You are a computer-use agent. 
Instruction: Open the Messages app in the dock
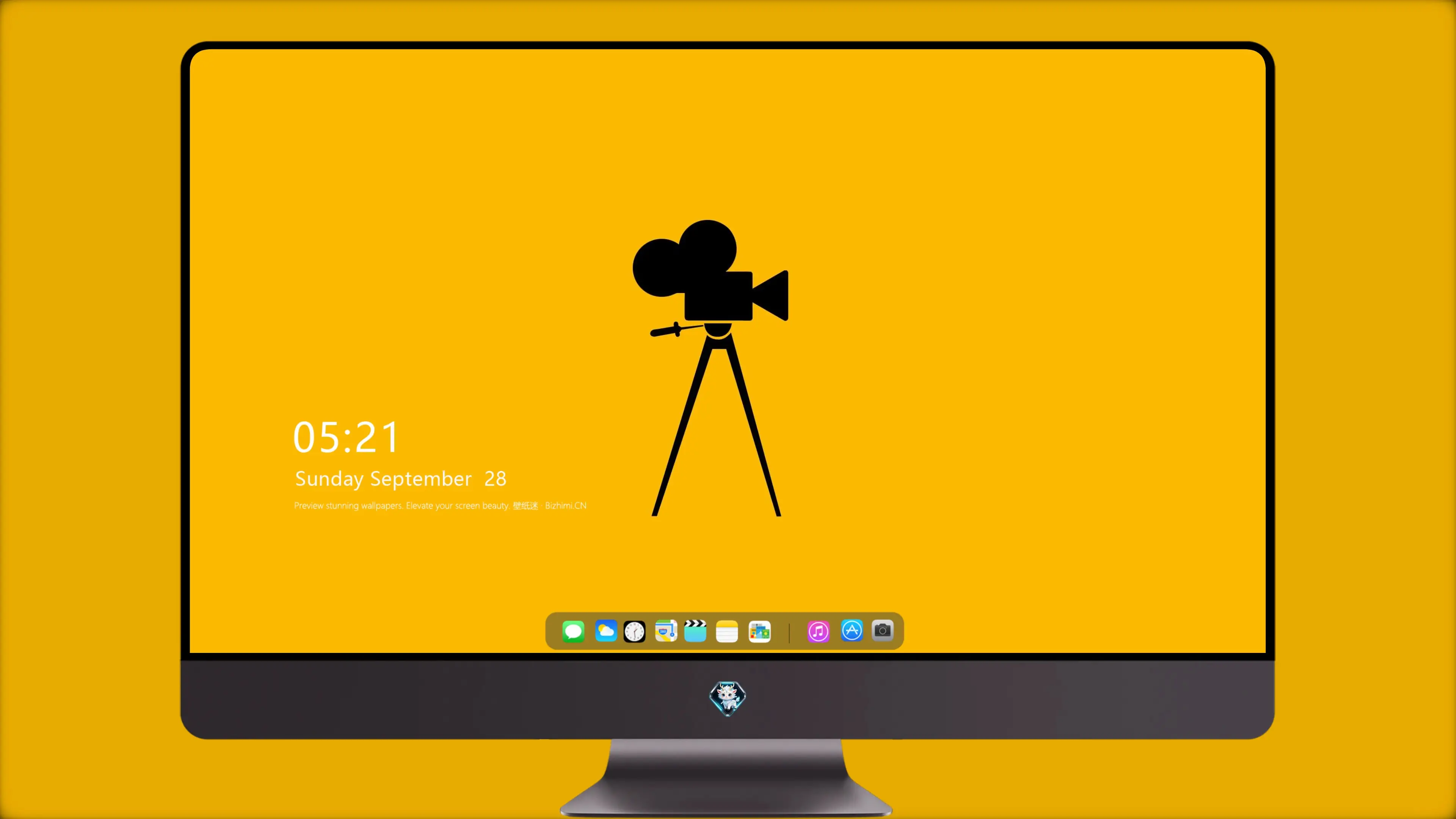click(573, 631)
